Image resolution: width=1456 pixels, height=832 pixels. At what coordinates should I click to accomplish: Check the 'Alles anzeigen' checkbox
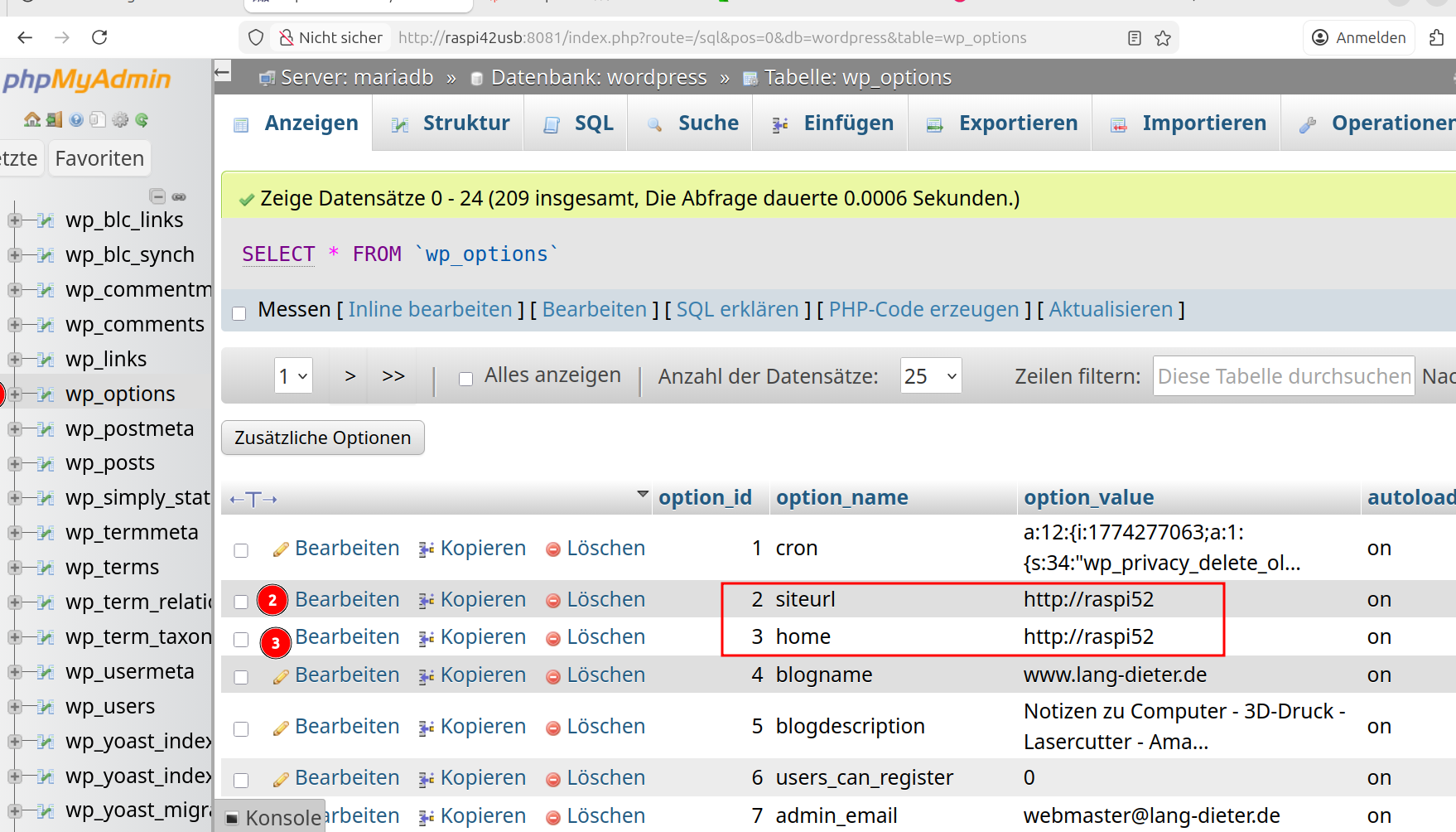466,379
